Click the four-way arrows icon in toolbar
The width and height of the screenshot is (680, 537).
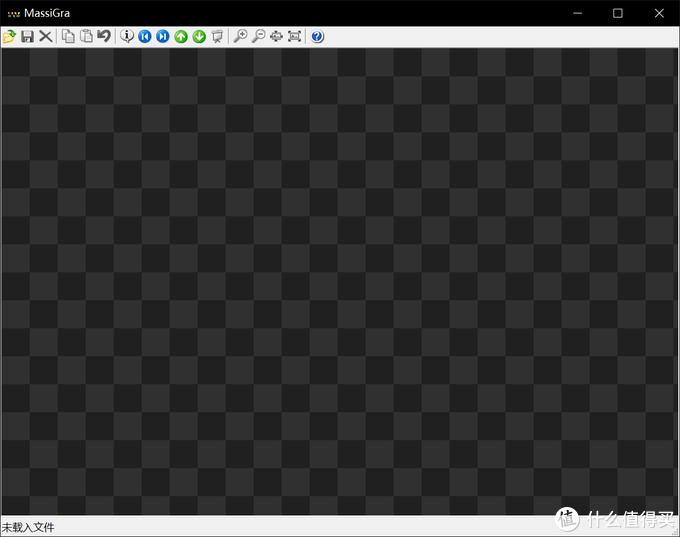276,37
